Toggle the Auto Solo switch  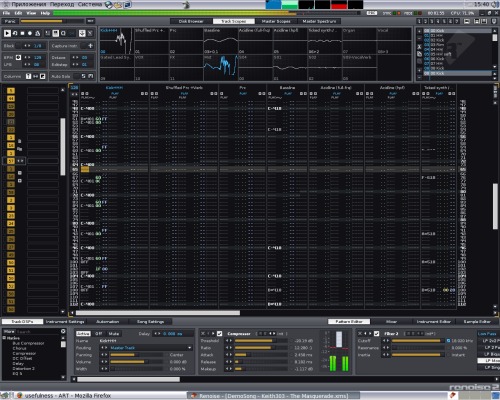point(77,76)
